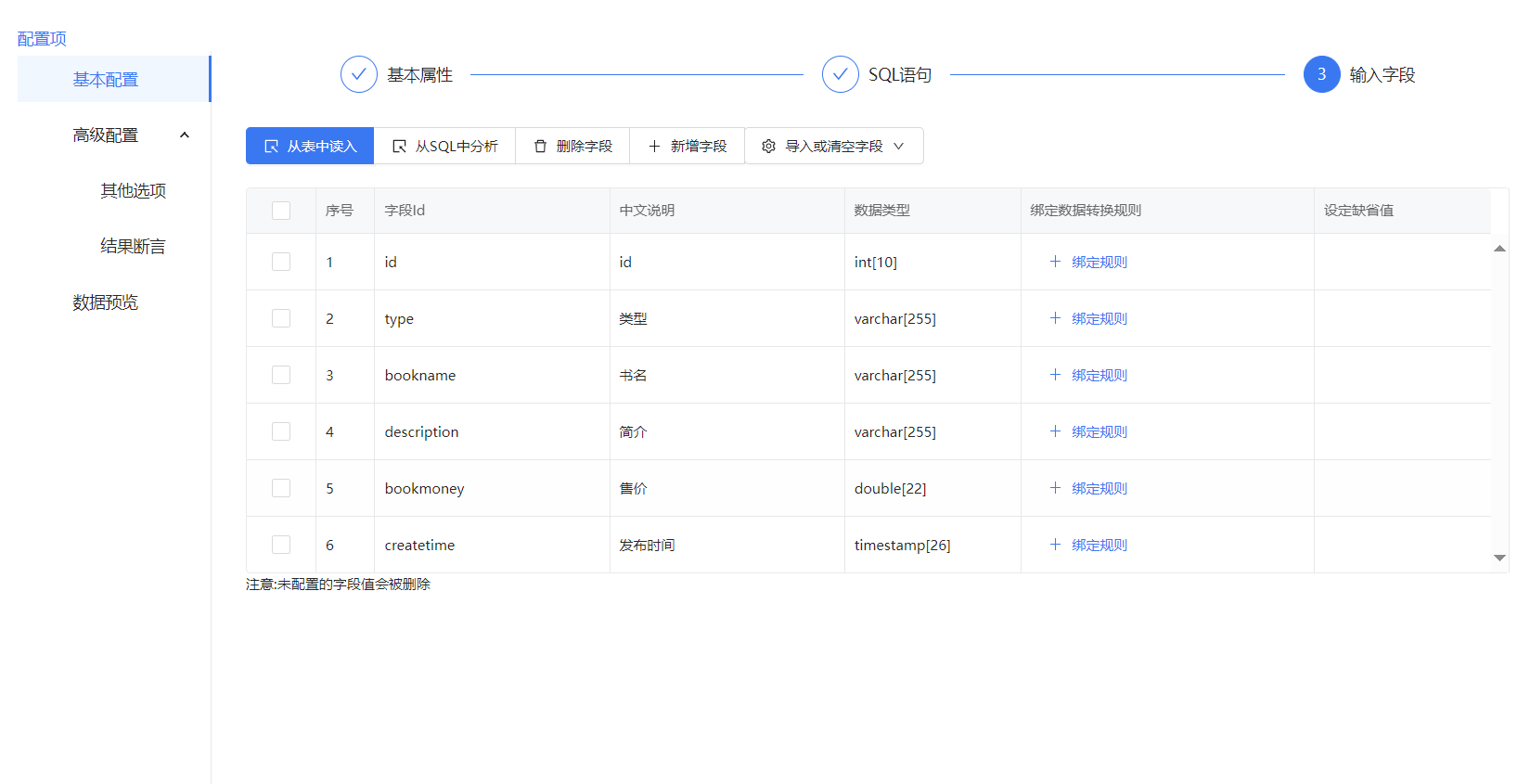
Task: Click 绑定规则 link in the createtime row
Action: pos(1099,545)
